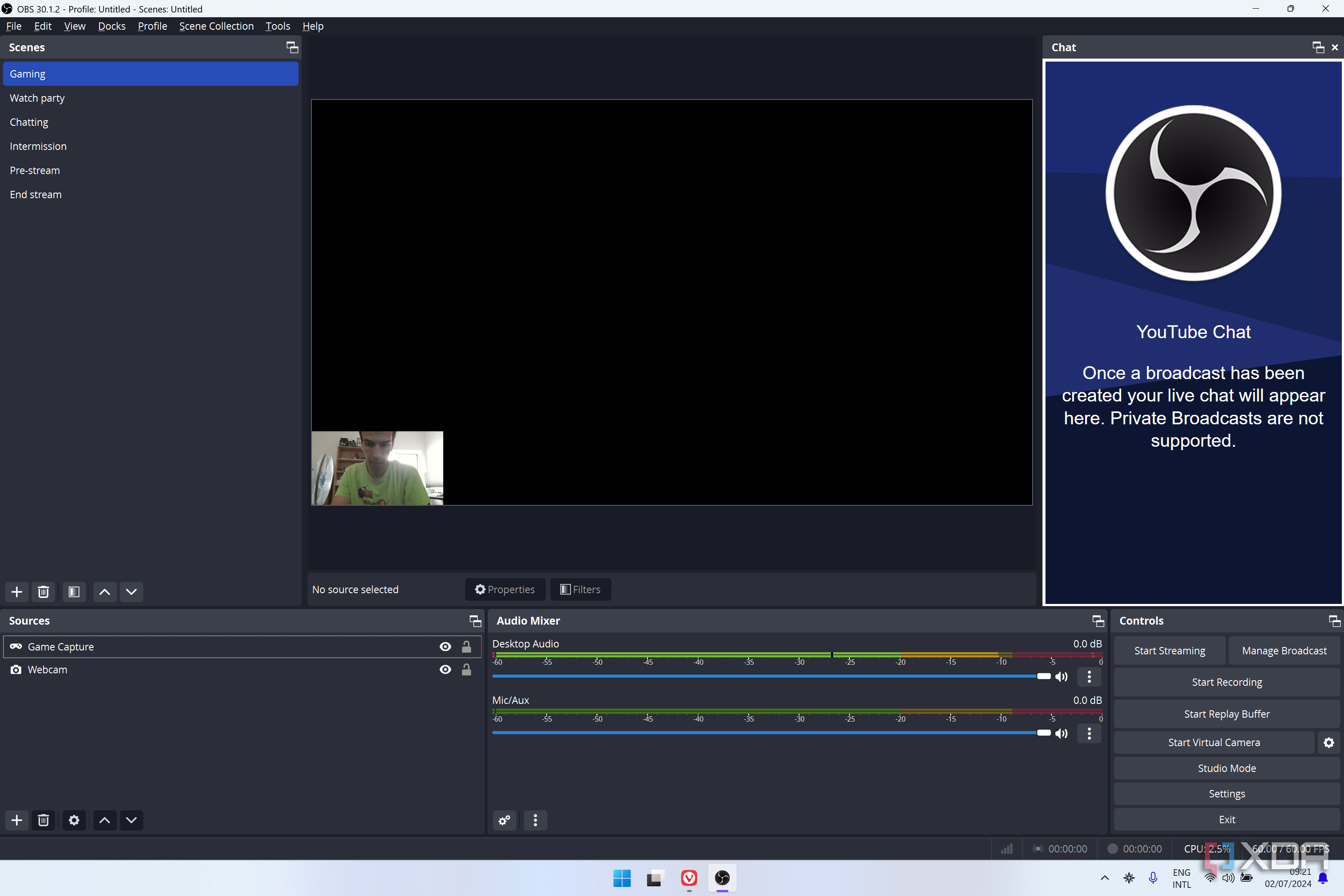Open Windows Start menu
Viewport: 1344px width, 896px height.
click(x=622, y=878)
